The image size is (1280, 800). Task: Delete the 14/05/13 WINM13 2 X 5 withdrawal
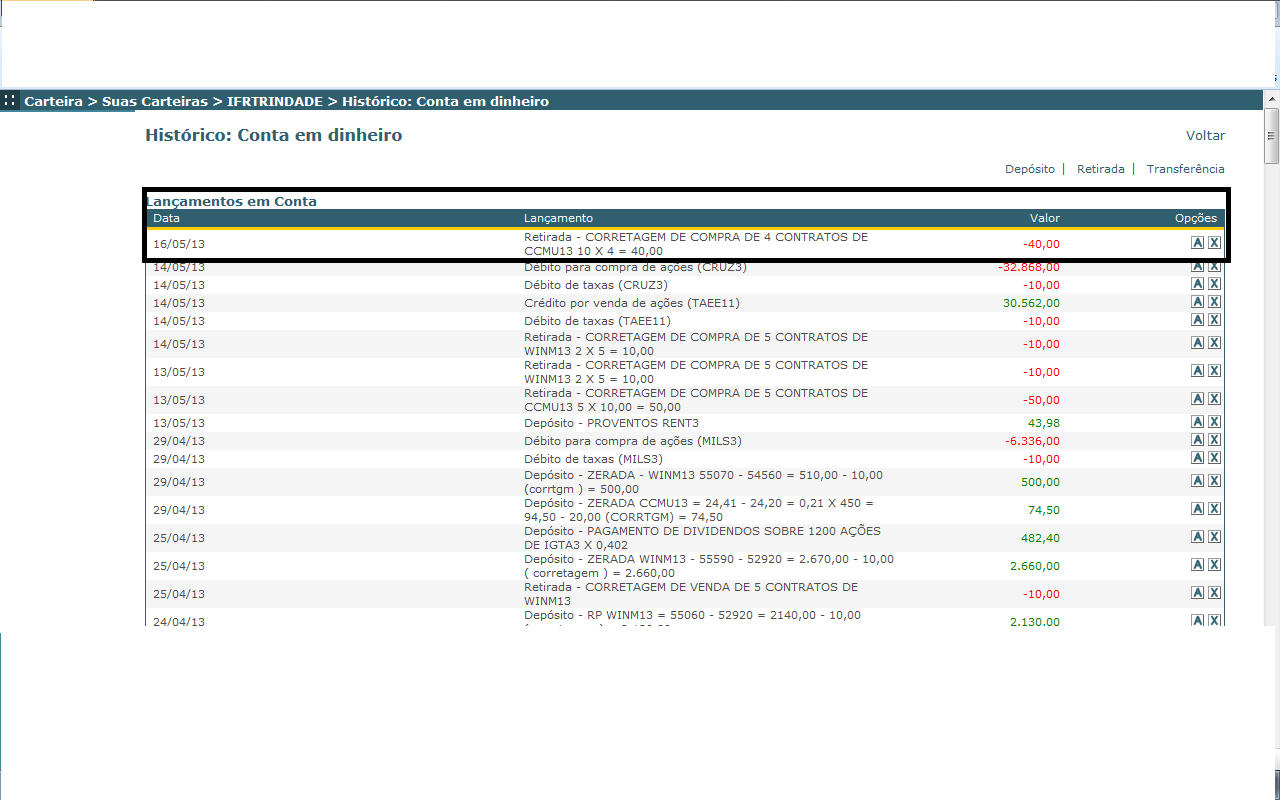click(1214, 343)
